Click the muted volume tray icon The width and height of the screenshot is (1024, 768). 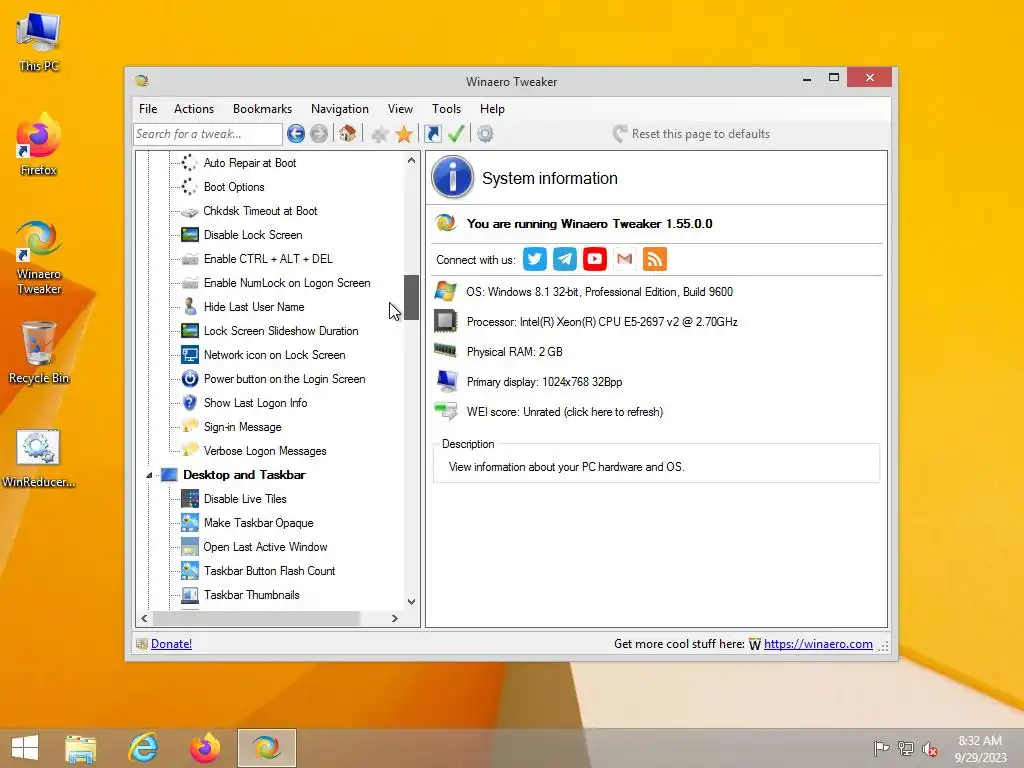click(930, 749)
